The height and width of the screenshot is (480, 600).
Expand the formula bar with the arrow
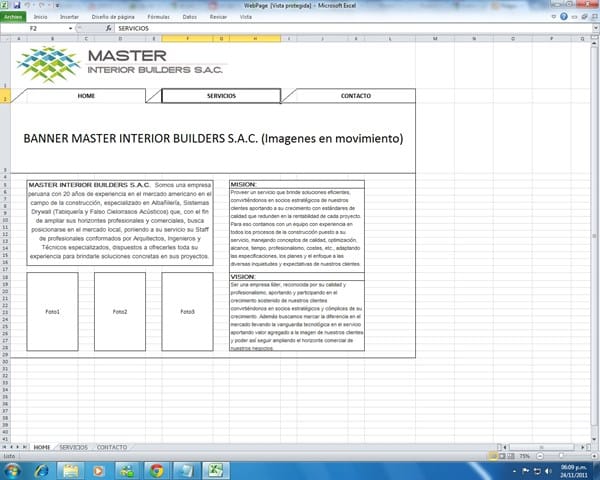coord(596,28)
